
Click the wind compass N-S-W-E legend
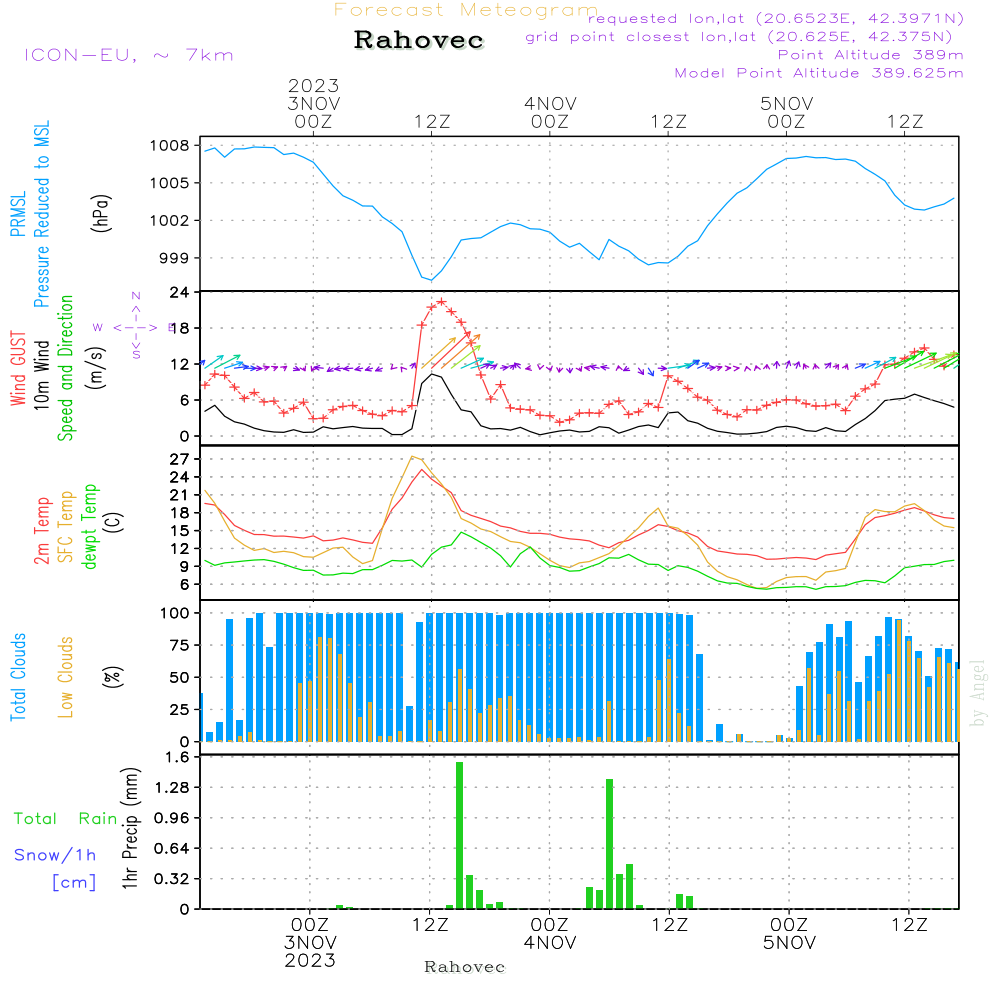click(135, 327)
